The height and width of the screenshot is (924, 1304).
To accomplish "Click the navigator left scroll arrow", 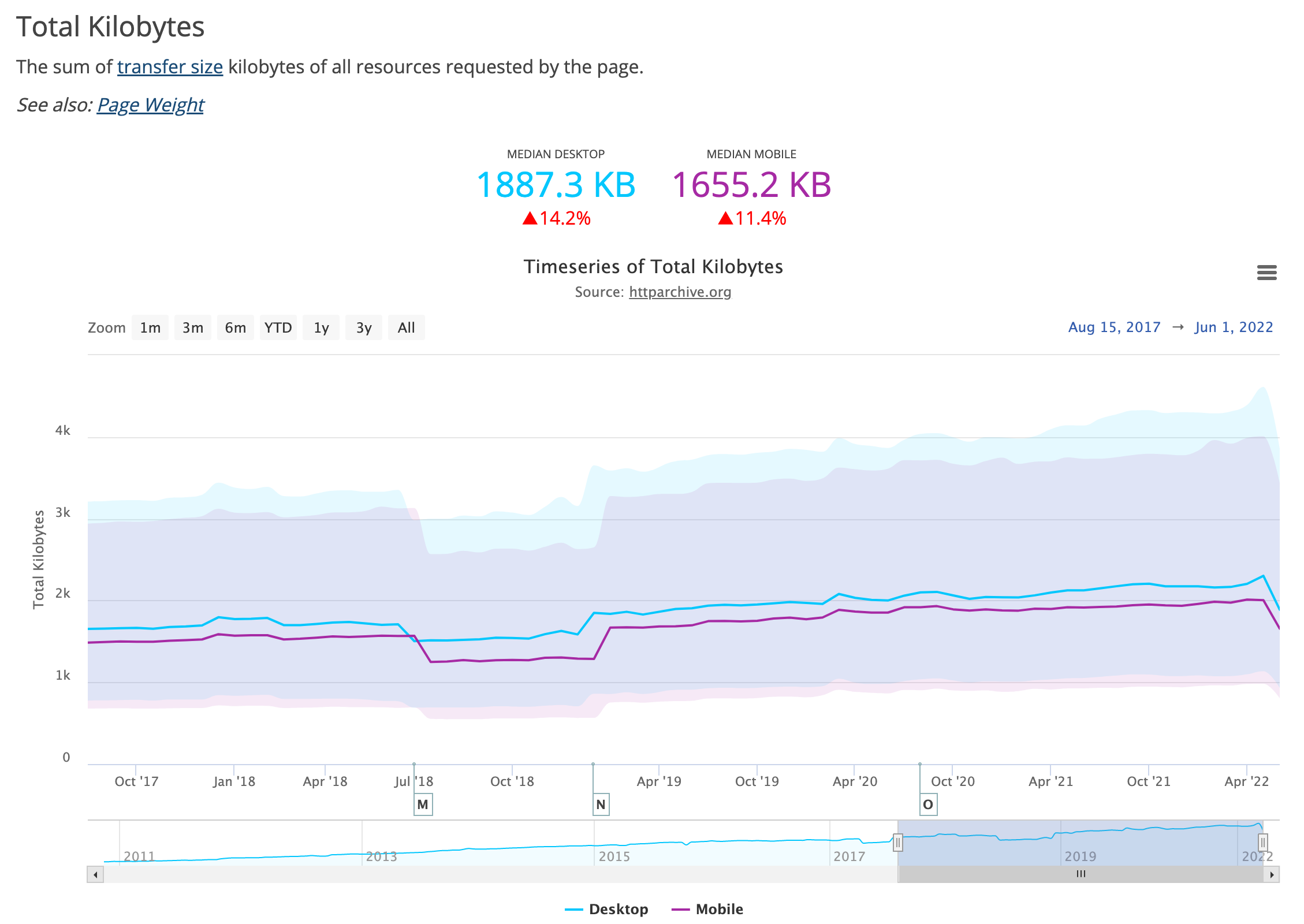I will click(x=95, y=874).
